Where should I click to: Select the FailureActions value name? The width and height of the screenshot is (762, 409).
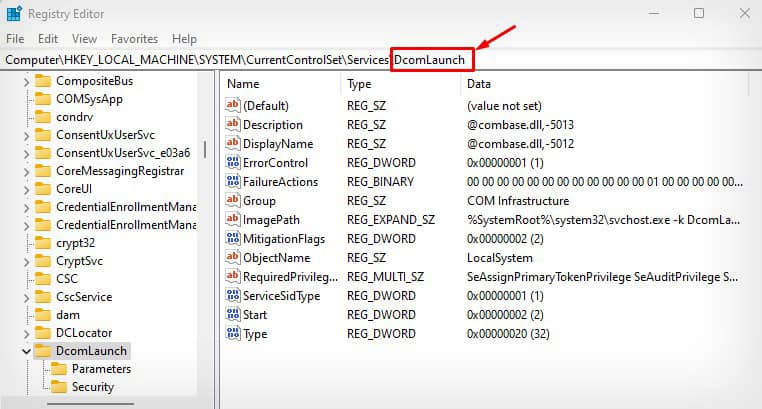click(280, 182)
